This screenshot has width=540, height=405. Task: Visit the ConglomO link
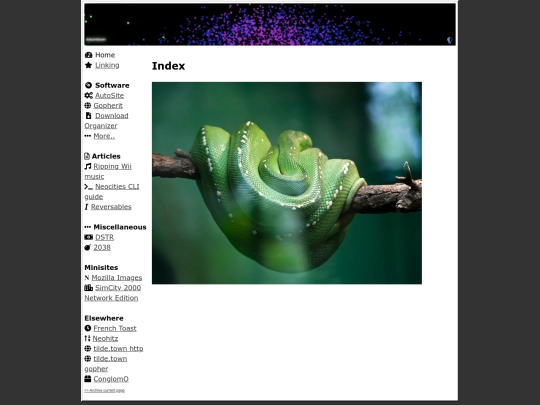pos(111,379)
